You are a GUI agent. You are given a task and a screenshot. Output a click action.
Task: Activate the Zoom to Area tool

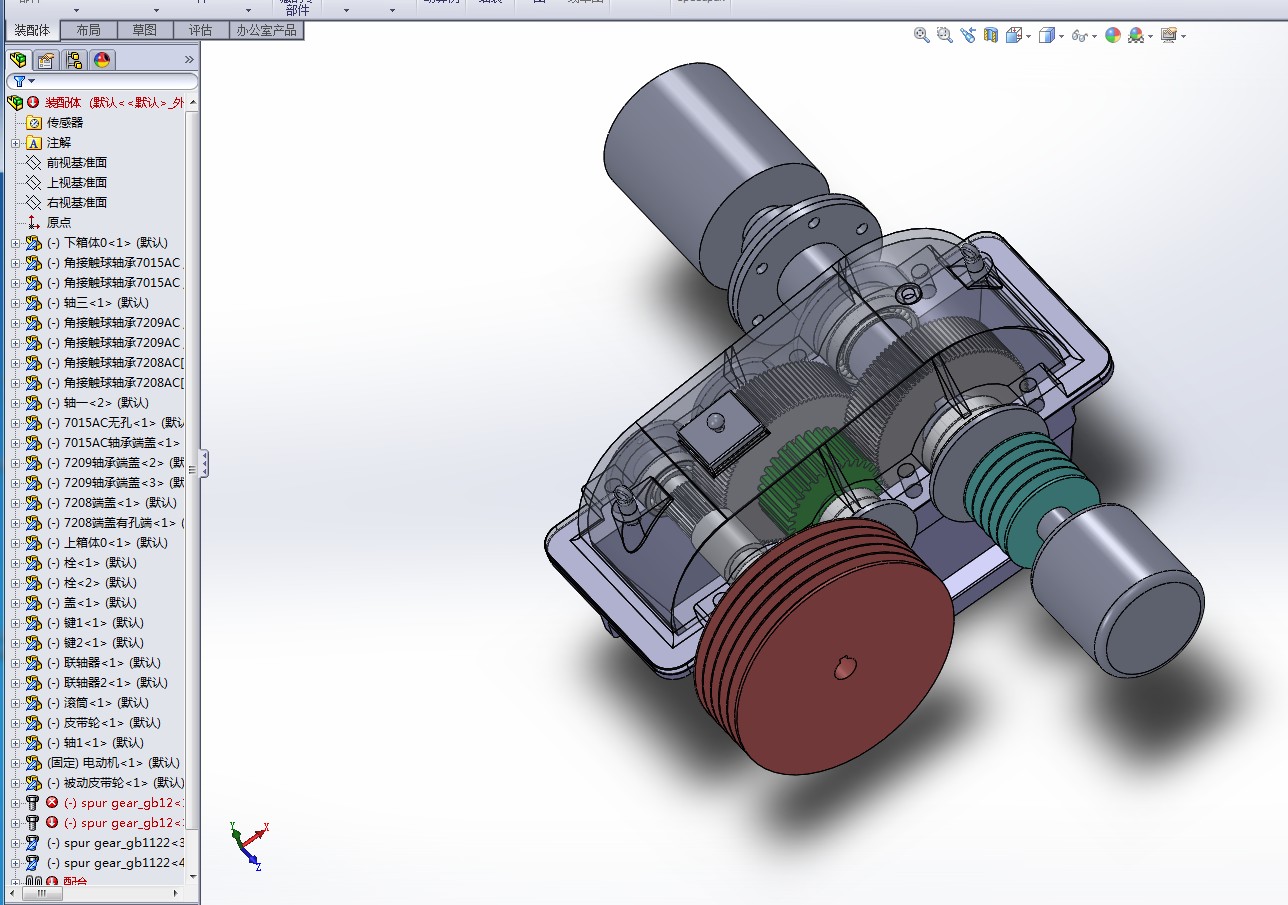pyautogui.click(x=944, y=35)
